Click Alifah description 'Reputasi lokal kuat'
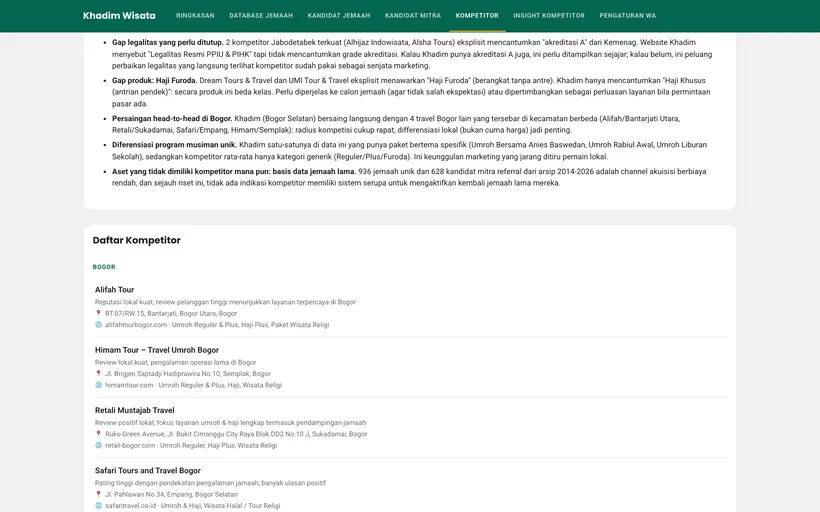Viewport: 820px width, 512px height. coord(225,302)
